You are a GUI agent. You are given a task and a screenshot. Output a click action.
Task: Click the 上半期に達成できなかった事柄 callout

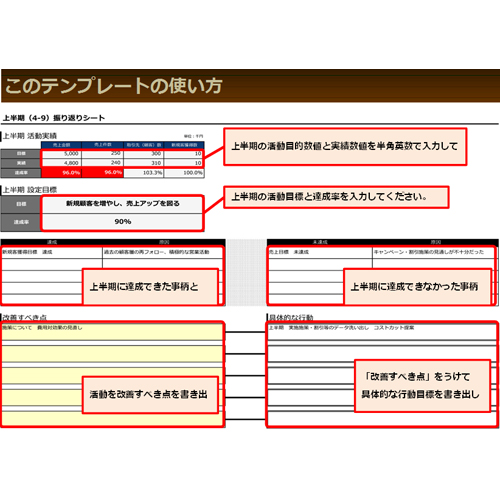tap(418, 287)
